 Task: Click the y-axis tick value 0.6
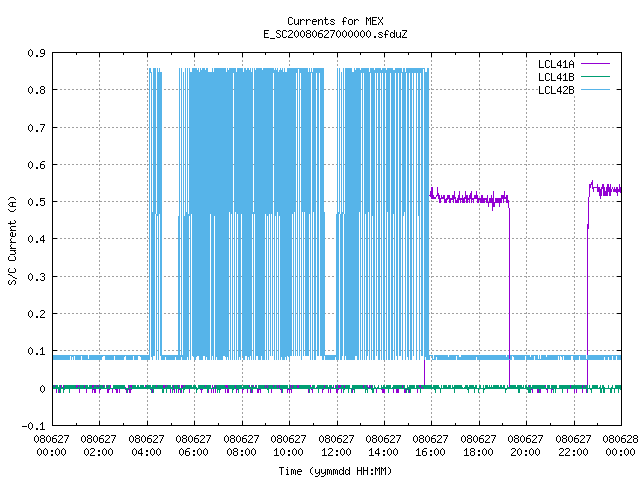(36, 165)
